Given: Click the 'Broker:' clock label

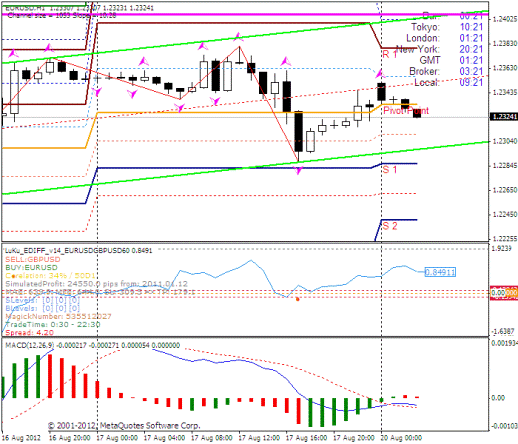Looking at the screenshot, I should click(x=424, y=71).
